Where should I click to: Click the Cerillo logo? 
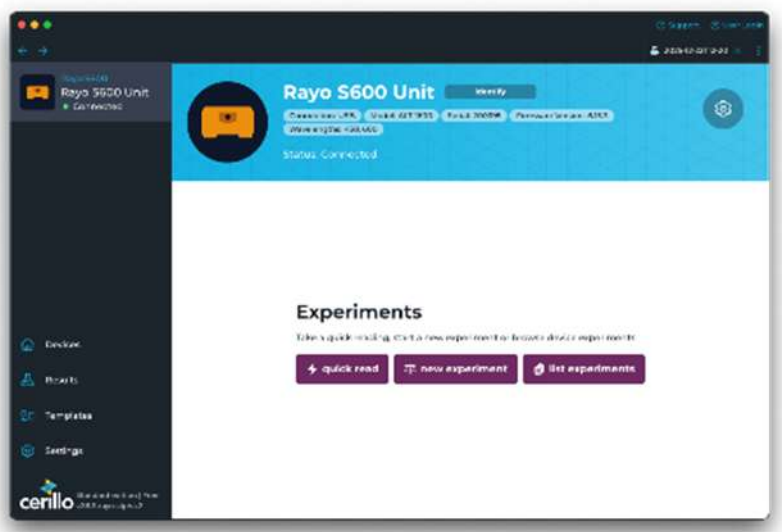pyautogui.click(x=46, y=496)
